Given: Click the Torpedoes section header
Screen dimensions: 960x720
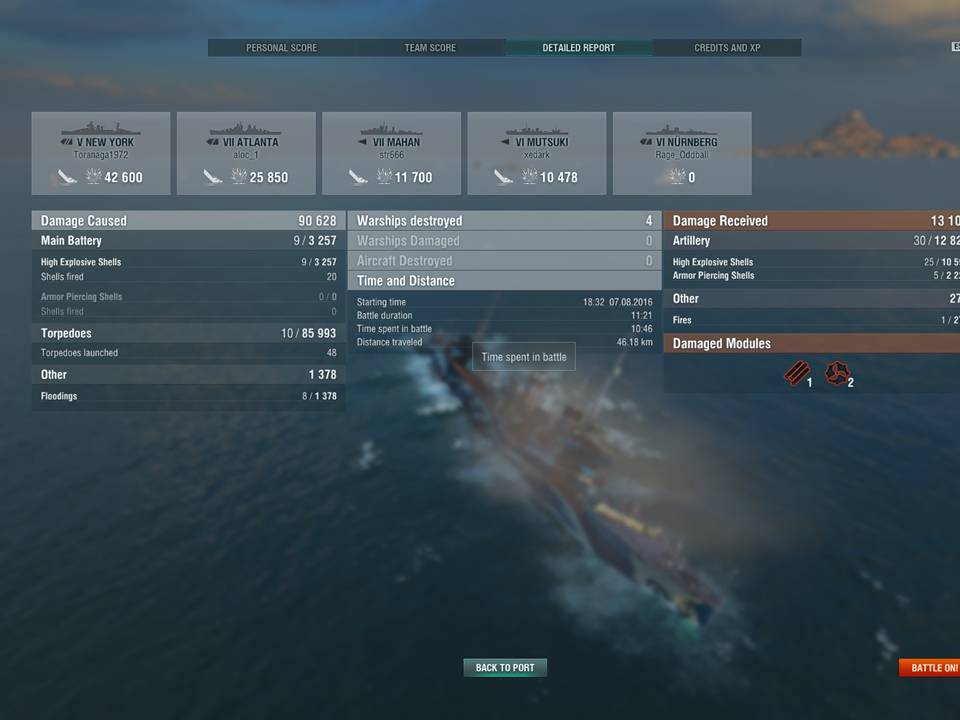Looking at the screenshot, I should click(x=189, y=333).
